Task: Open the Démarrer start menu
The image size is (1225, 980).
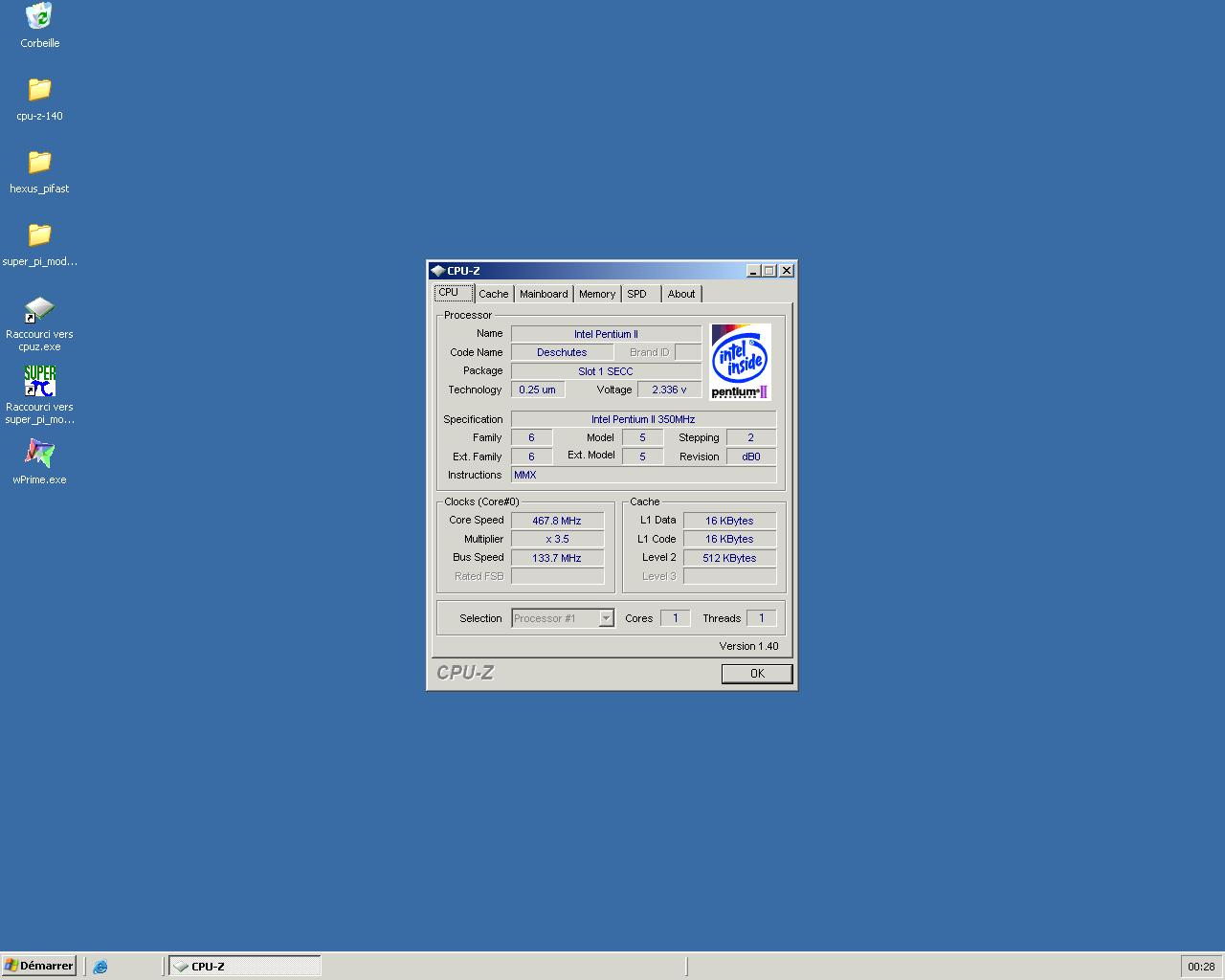Action: [x=38, y=967]
